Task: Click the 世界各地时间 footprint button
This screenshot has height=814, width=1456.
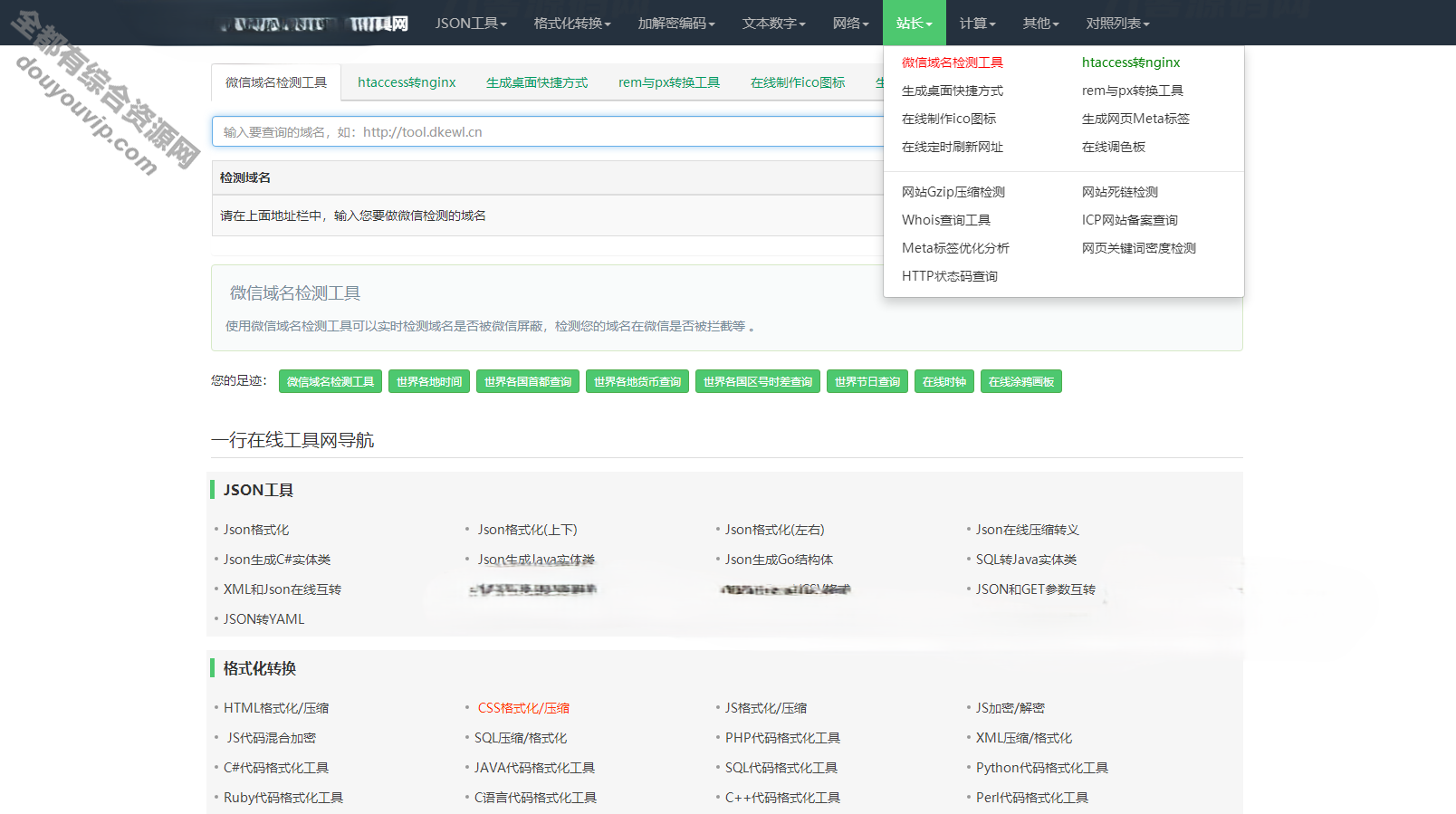Action: point(429,381)
